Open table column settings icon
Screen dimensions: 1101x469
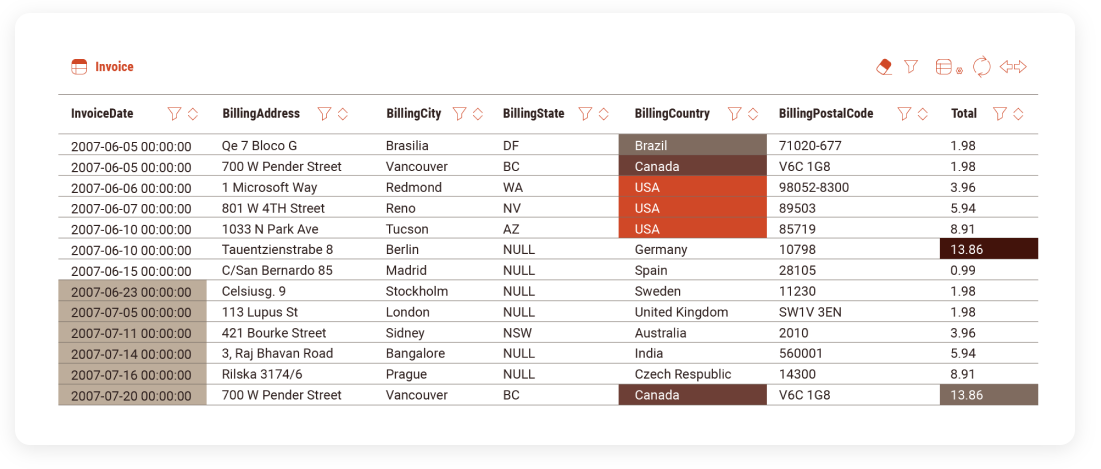point(948,67)
